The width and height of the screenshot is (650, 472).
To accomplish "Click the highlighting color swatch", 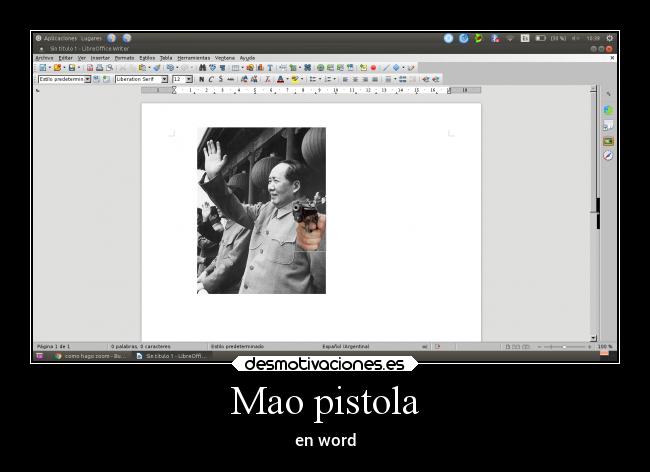I will tap(295, 79).
